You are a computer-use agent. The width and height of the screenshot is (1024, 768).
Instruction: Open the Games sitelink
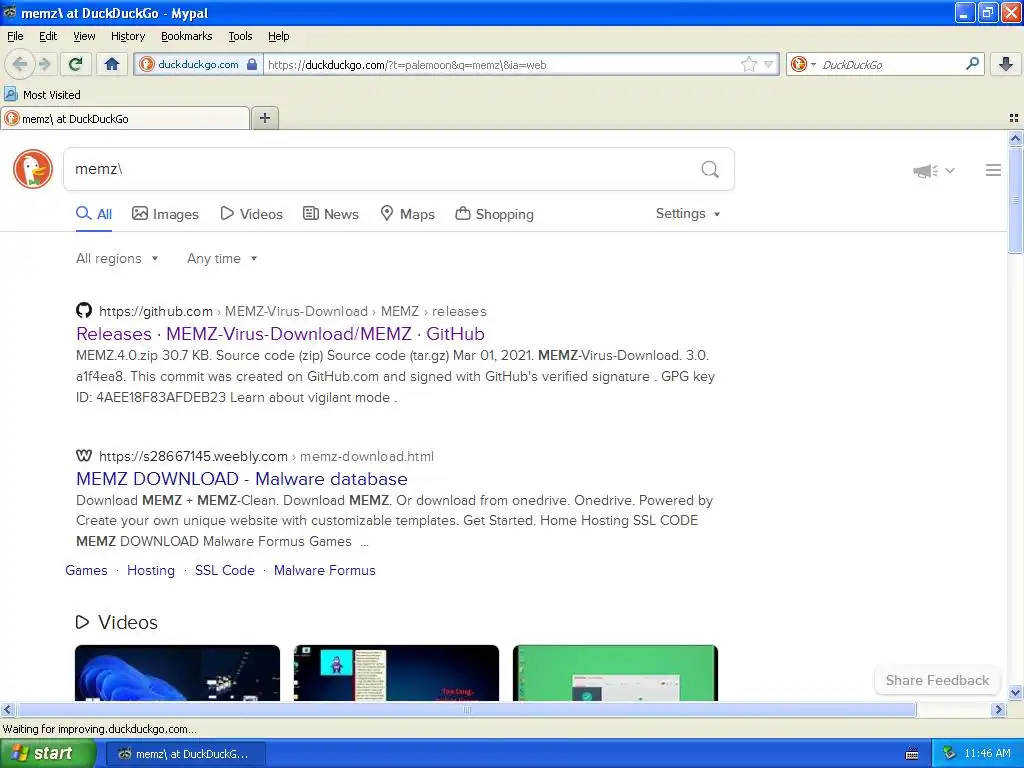coord(86,570)
